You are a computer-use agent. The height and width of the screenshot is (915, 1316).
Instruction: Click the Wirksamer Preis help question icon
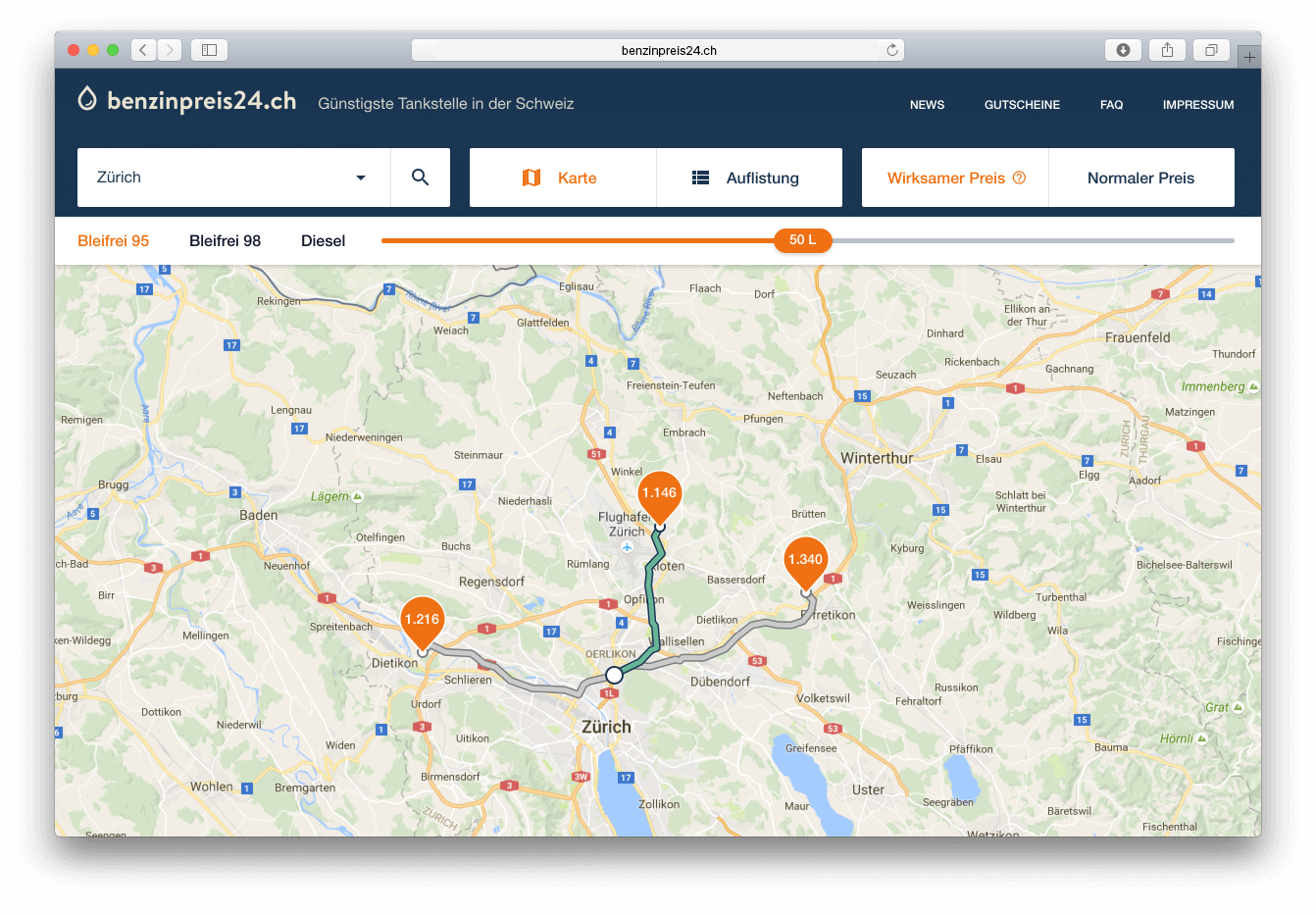pyautogui.click(x=1019, y=178)
